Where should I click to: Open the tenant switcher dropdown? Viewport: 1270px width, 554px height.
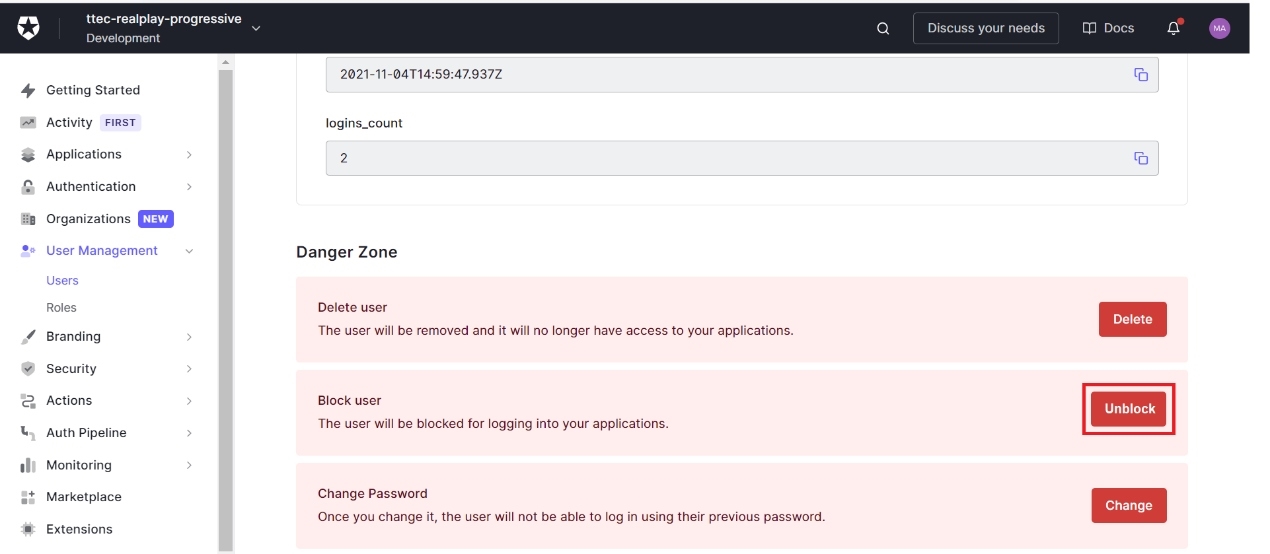(256, 28)
